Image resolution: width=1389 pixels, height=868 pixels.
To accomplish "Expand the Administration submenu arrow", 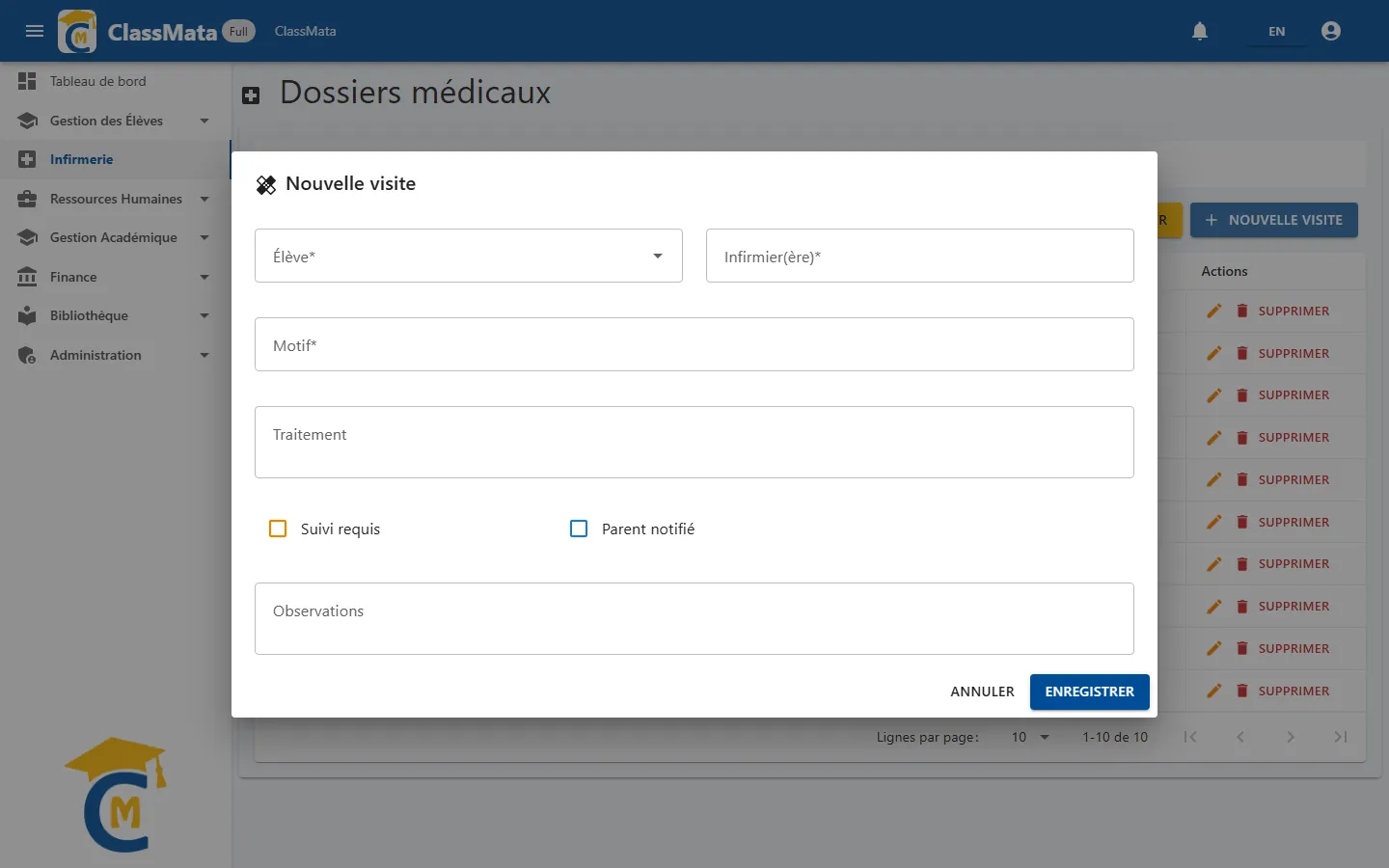I will (204, 355).
